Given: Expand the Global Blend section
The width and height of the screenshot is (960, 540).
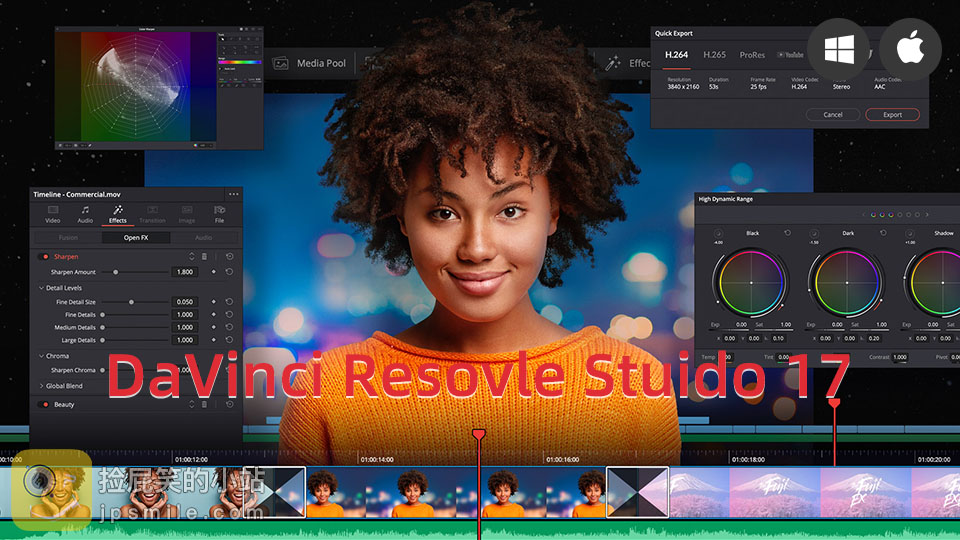Looking at the screenshot, I should pyautogui.click(x=42, y=386).
